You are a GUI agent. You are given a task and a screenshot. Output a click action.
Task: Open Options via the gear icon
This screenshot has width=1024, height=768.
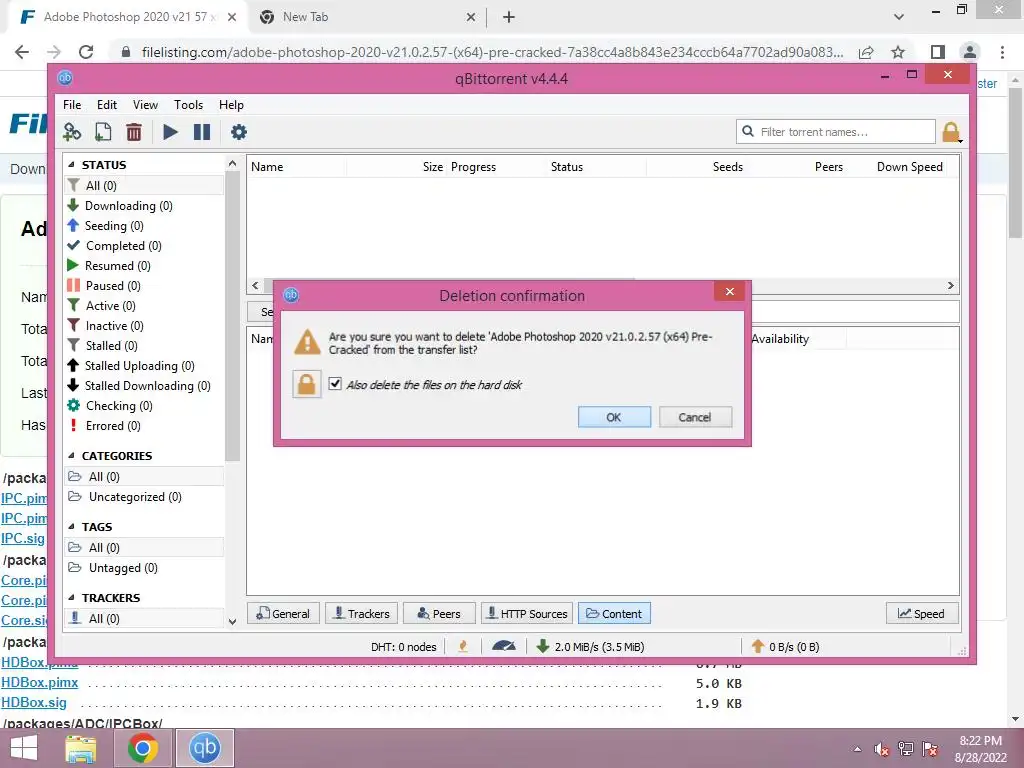239,132
